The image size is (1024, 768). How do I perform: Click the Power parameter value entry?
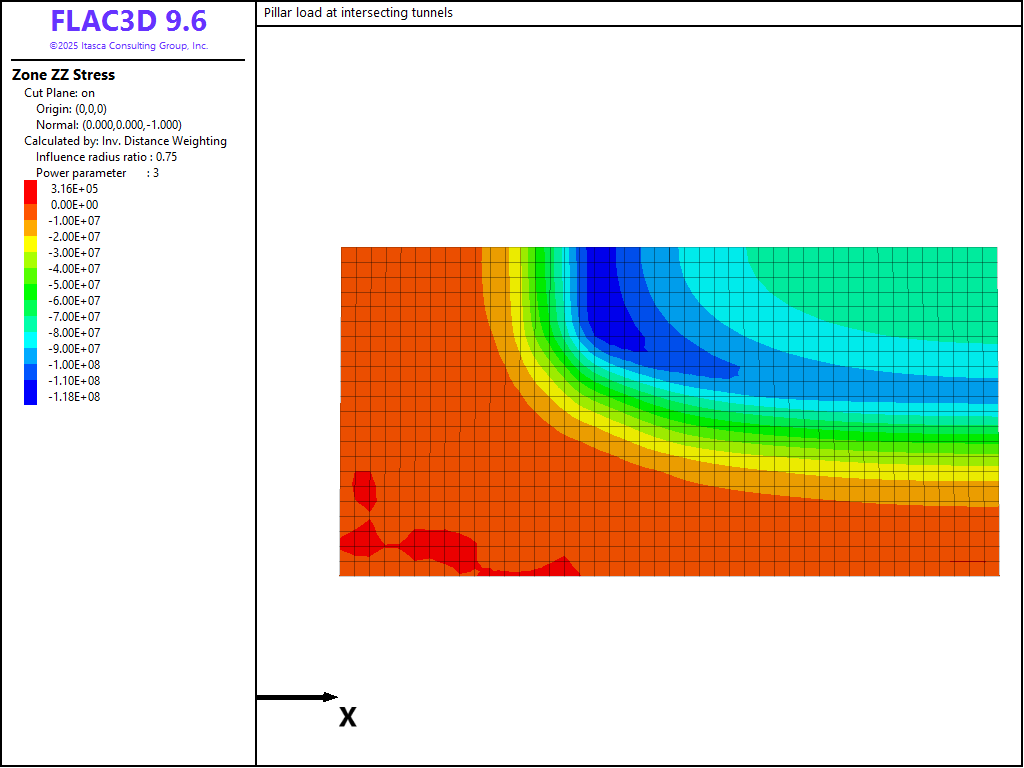tap(97, 173)
